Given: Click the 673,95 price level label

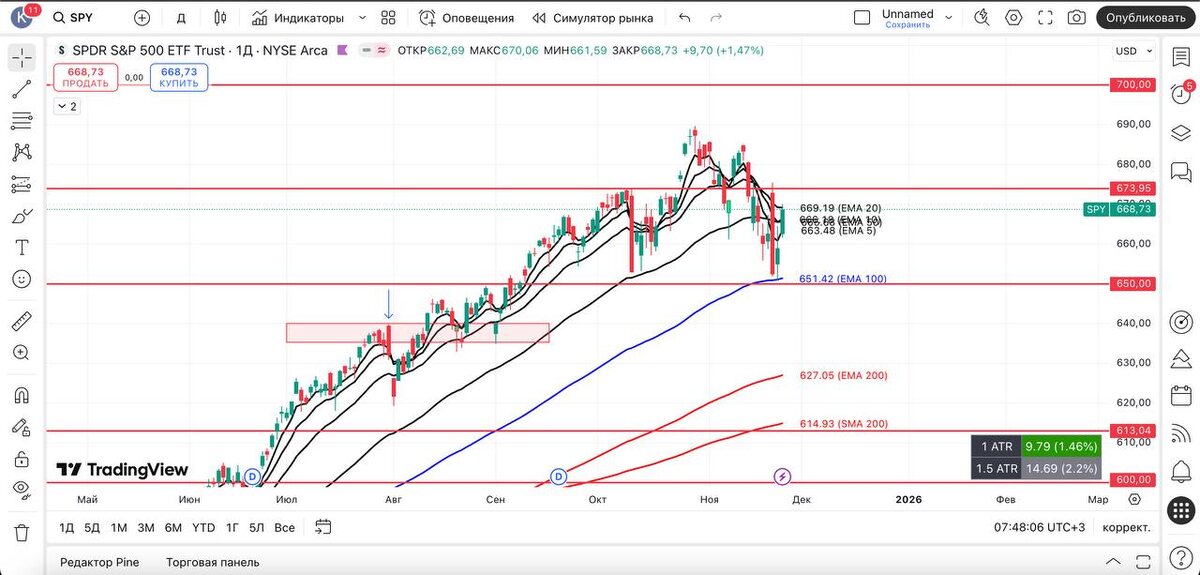Looking at the screenshot, I should [x=1133, y=188].
